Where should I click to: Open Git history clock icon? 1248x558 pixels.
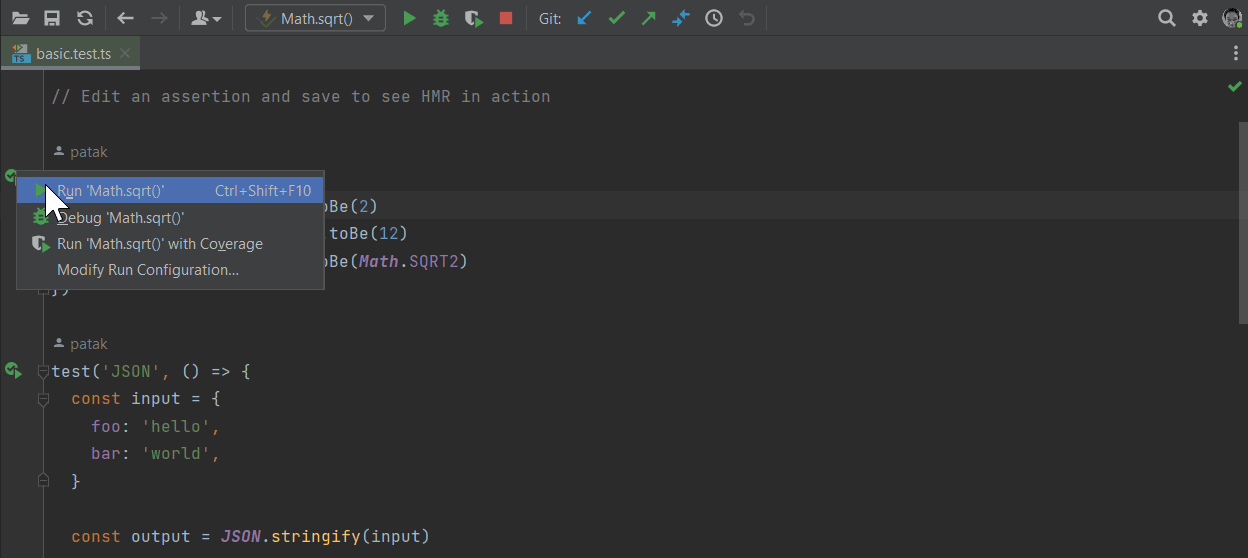[714, 18]
